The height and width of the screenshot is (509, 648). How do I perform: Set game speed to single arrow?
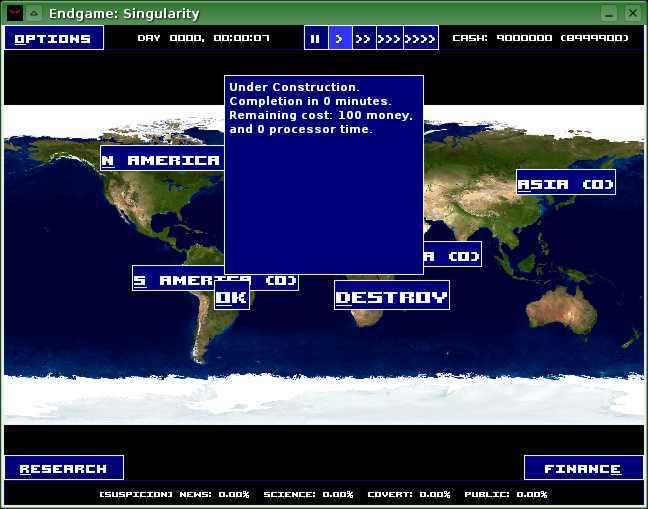341,38
